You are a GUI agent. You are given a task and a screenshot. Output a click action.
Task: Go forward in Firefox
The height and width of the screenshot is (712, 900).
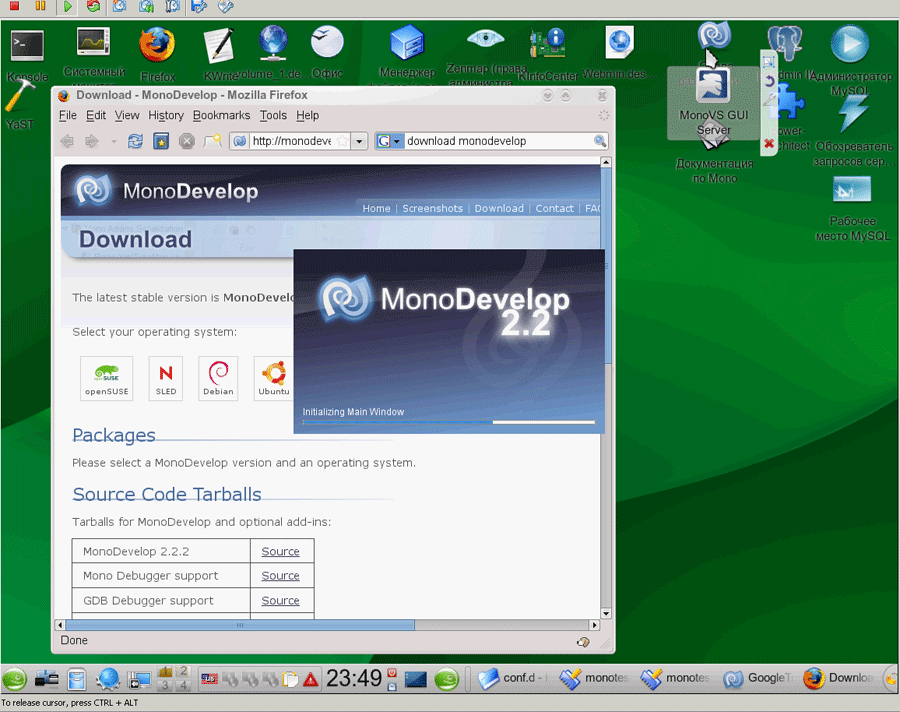[x=91, y=141]
